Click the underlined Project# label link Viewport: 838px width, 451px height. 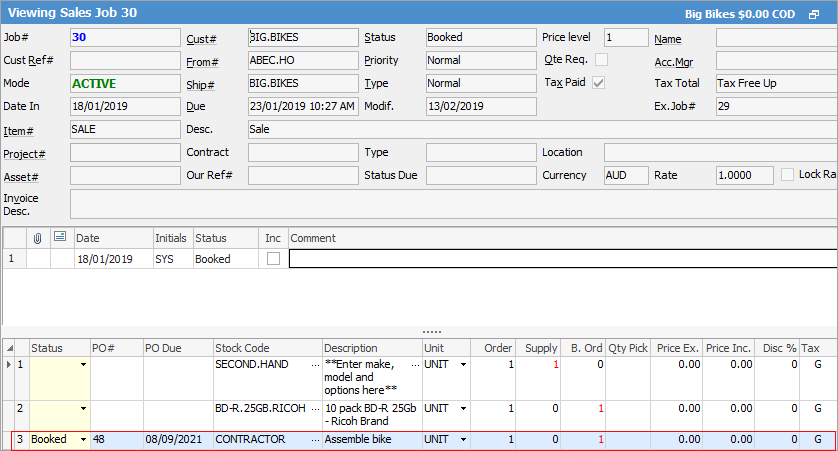pyautogui.click(x=24, y=153)
